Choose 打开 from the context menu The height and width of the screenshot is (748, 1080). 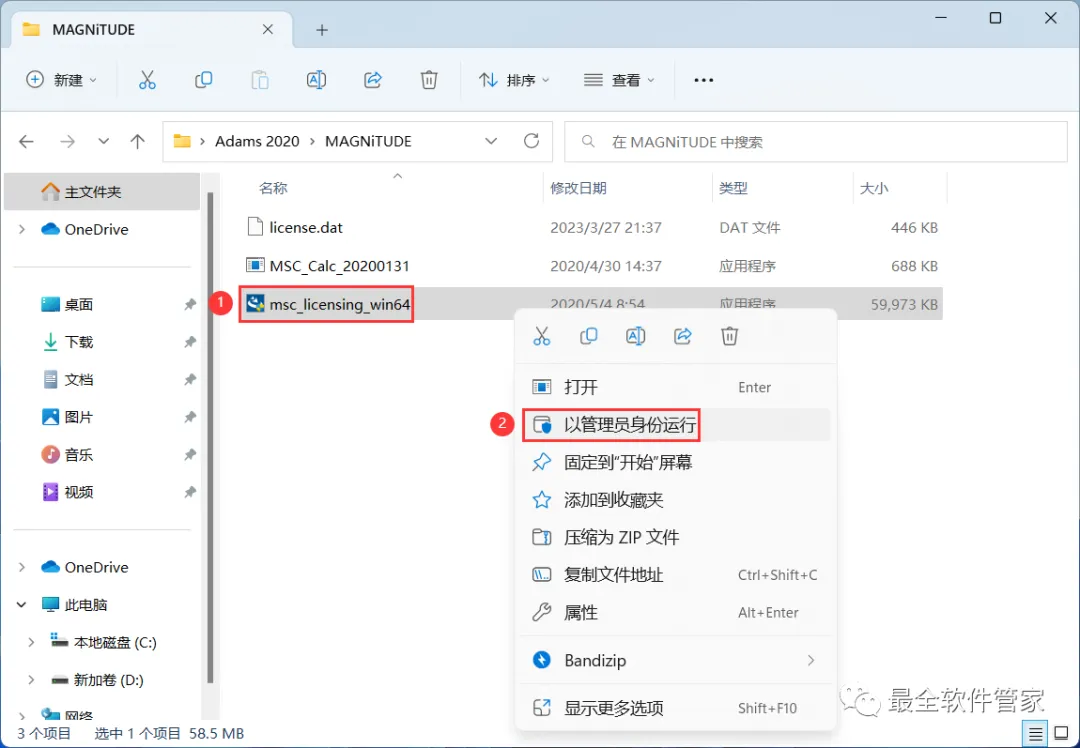(675, 387)
